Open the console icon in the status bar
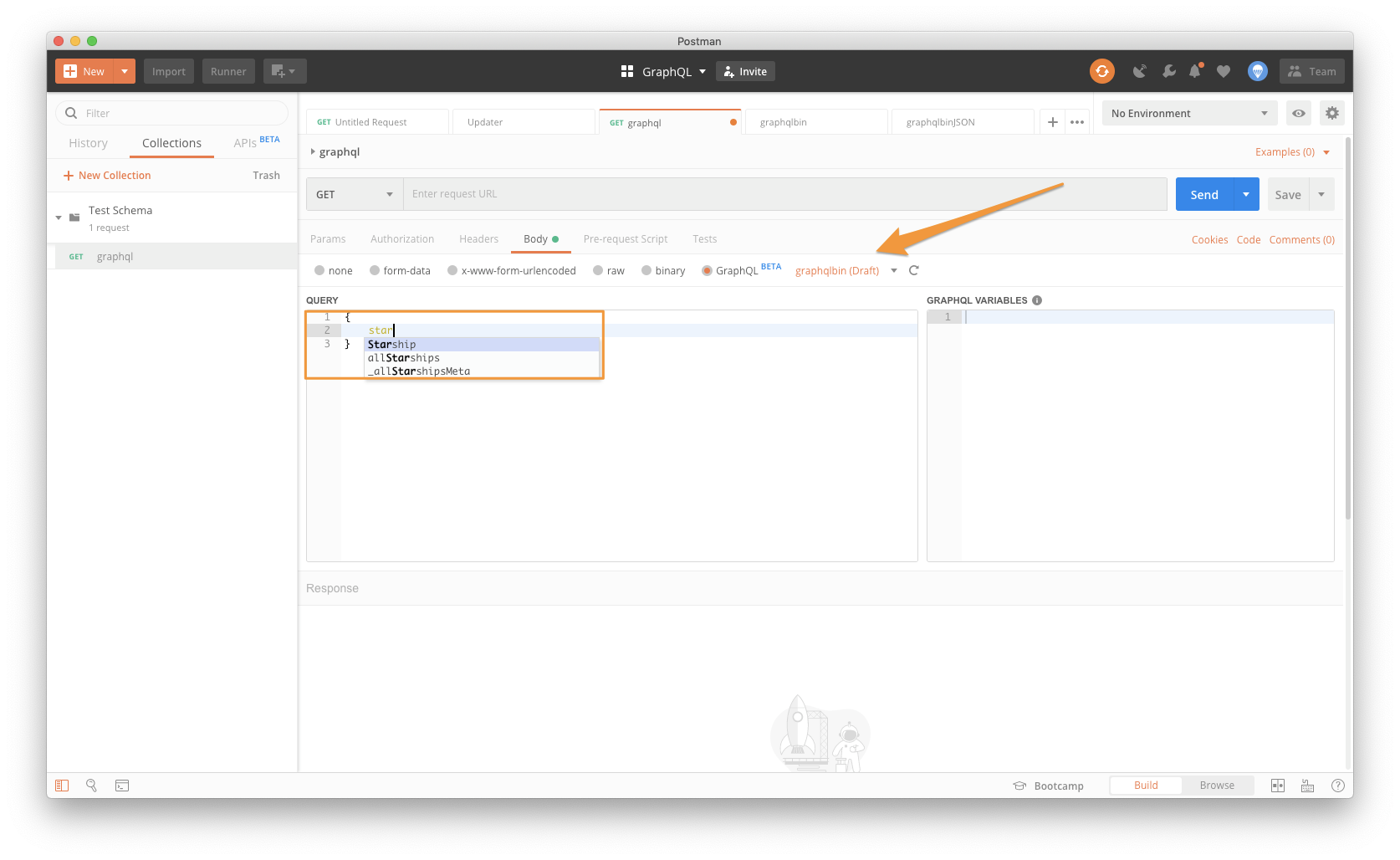 pyautogui.click(x=121, y=786)
